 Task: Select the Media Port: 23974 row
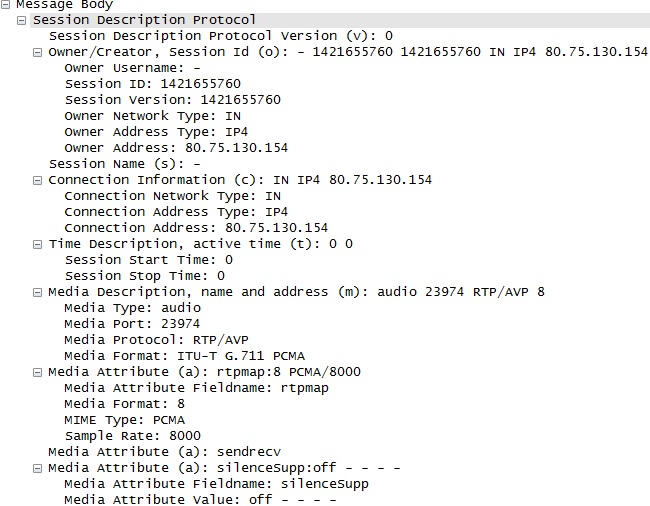coord(133,324)
